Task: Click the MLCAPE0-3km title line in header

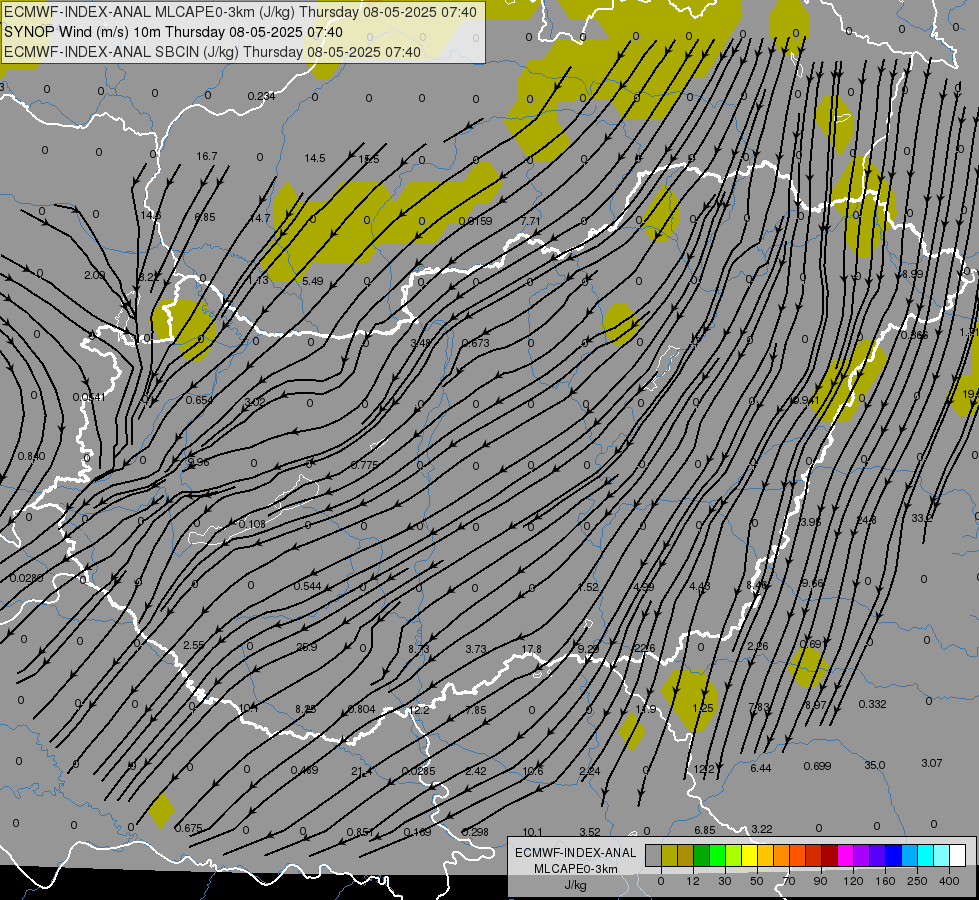Action: tap(240, 12)
